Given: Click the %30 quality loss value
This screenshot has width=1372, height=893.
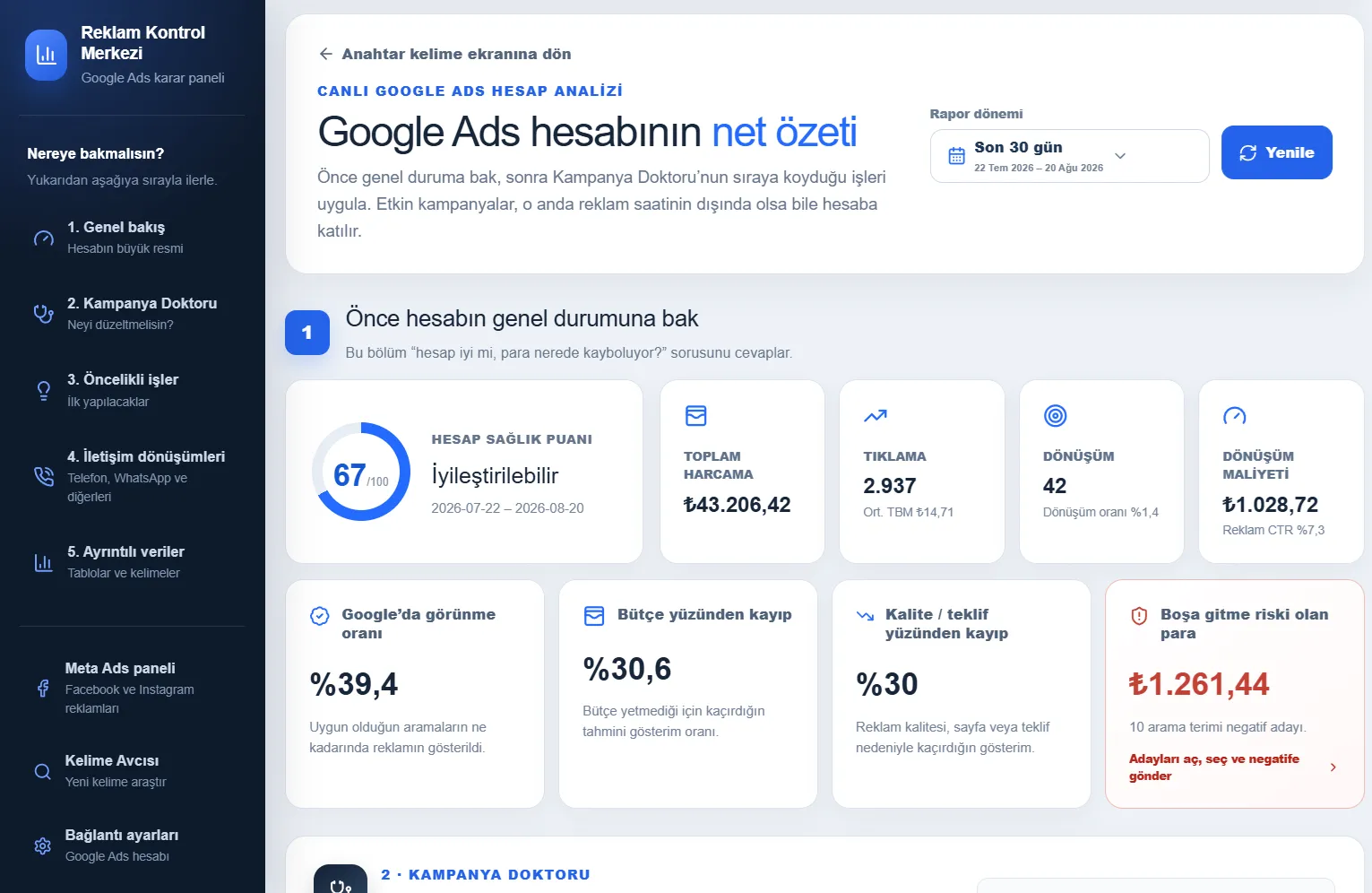Looking at the screenshot, I should [x=887, y=685].
